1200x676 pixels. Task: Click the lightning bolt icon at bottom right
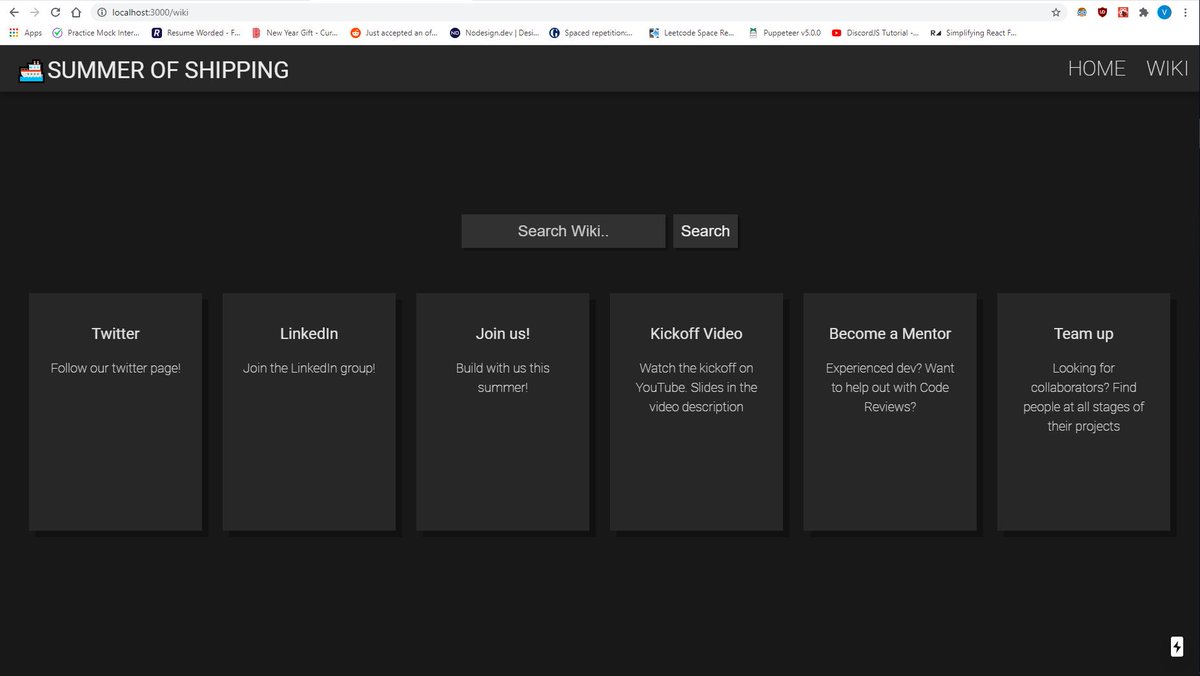point(1177,646)
